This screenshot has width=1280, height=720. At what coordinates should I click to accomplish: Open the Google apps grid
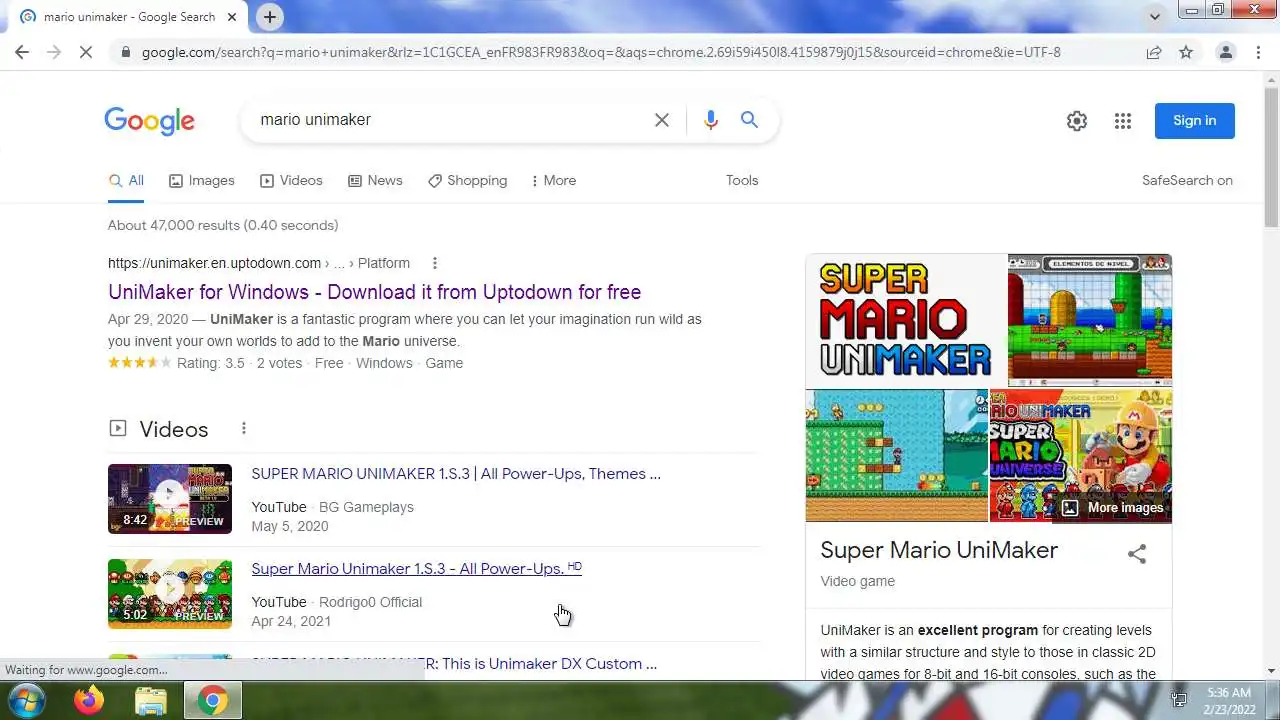coord(1123,121)
